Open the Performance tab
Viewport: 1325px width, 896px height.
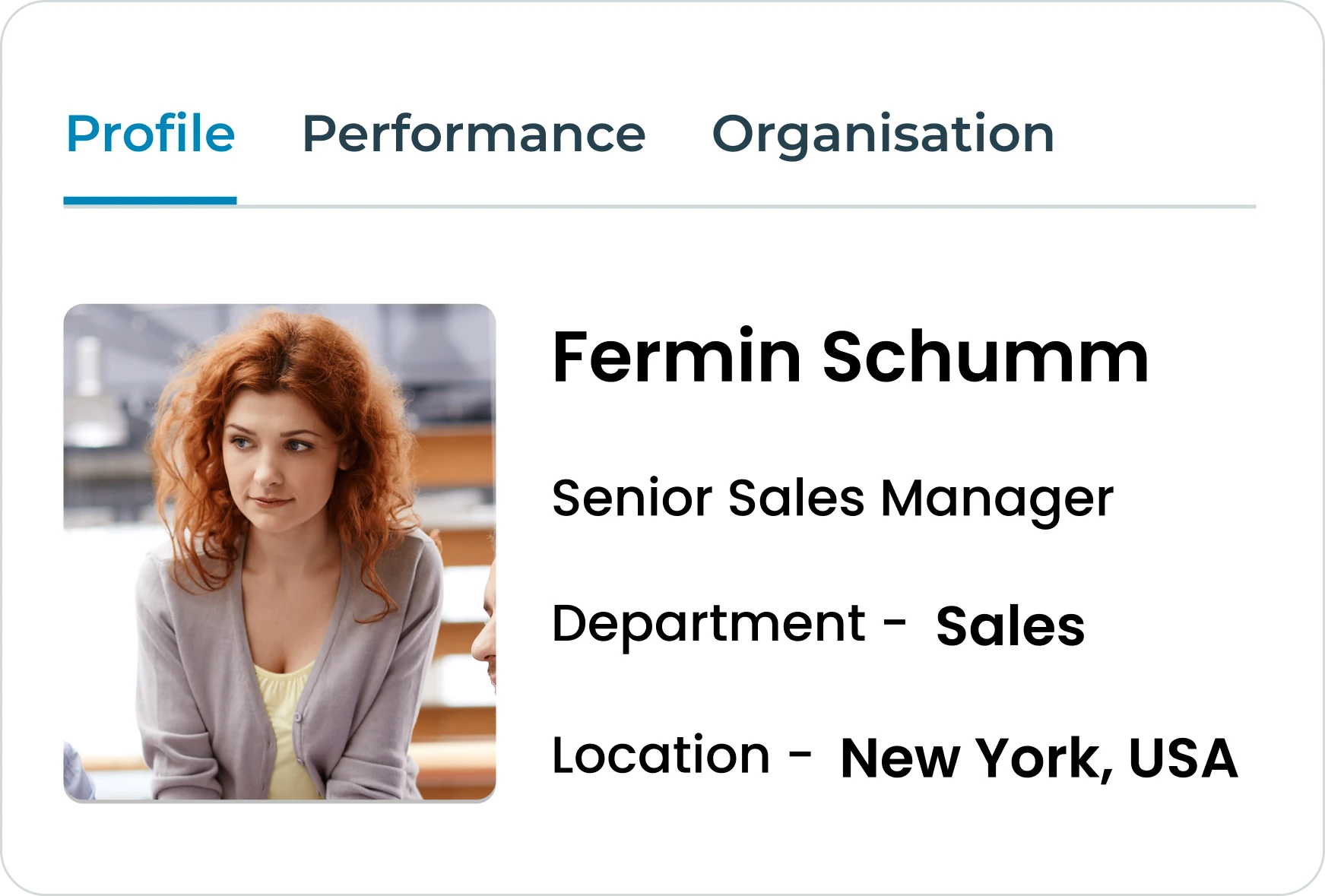click(x=474, y=134)
